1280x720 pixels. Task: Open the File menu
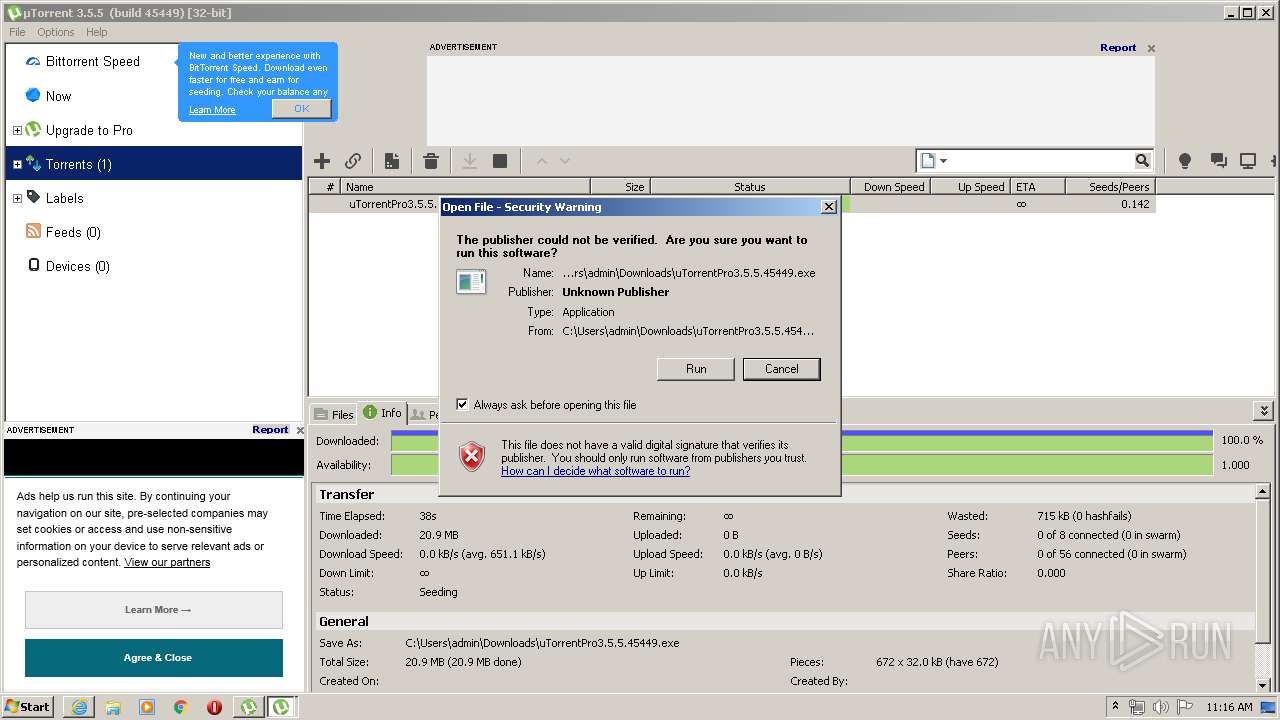click(x=17, y=32)
